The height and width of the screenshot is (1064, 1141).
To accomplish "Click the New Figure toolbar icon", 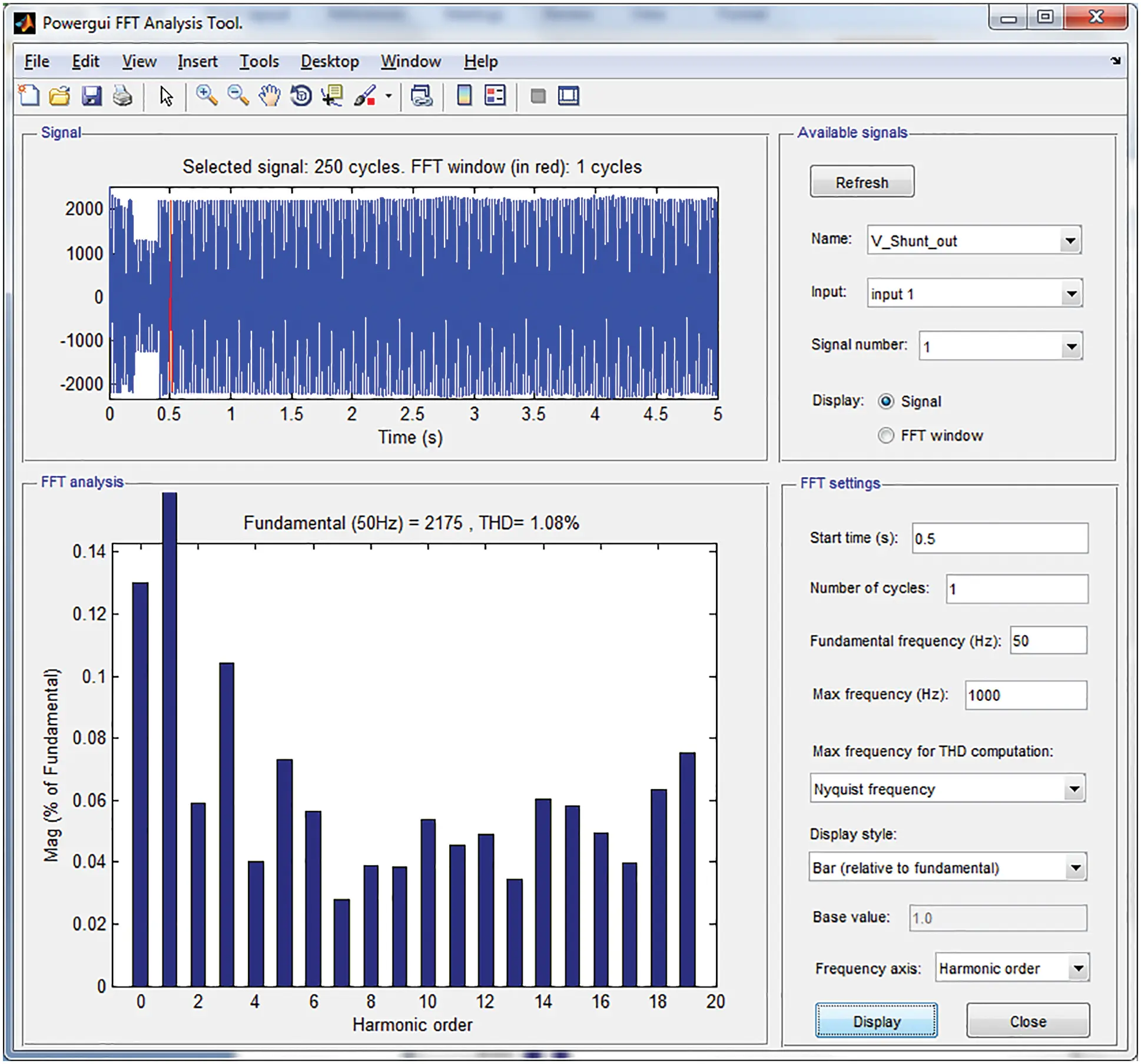I will coord(29,95).
